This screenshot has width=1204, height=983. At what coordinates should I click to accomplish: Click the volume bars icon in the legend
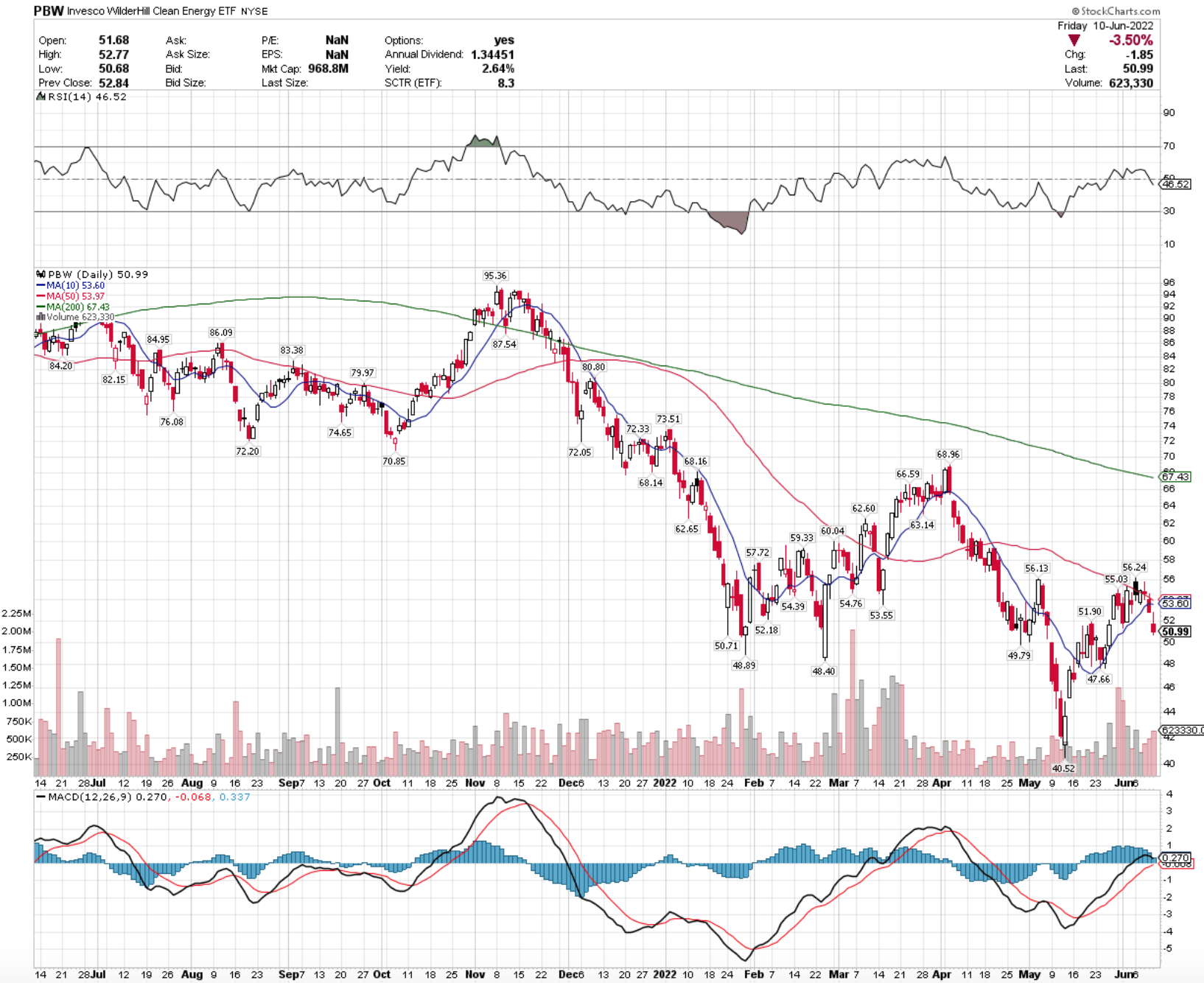point(41,317)
